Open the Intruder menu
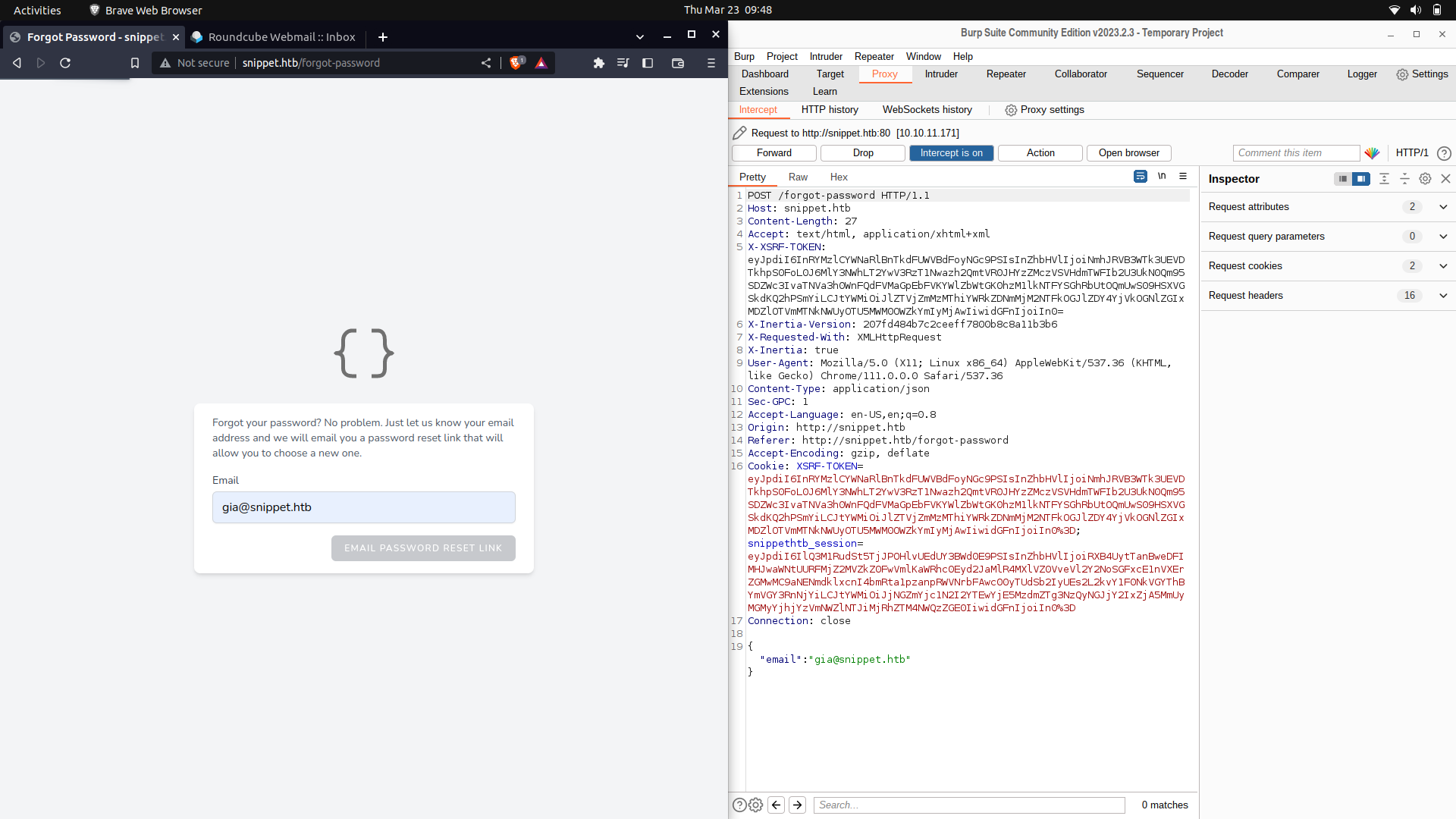1456x819 pixels. tap(825, 56)
